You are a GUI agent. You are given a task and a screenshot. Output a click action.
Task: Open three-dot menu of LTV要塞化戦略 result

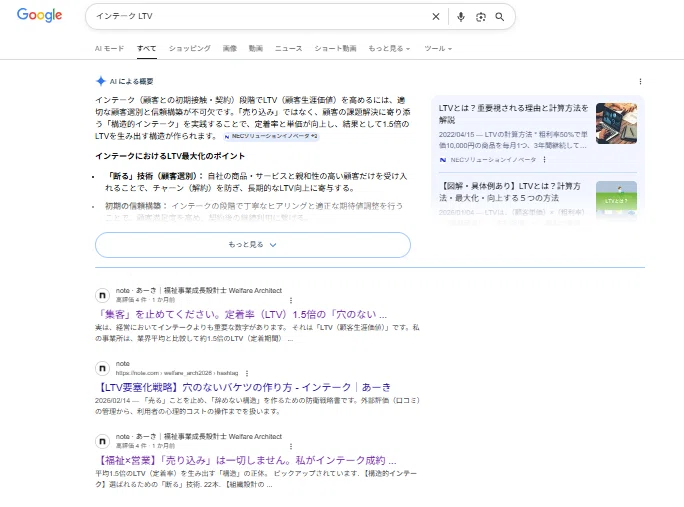247,373
